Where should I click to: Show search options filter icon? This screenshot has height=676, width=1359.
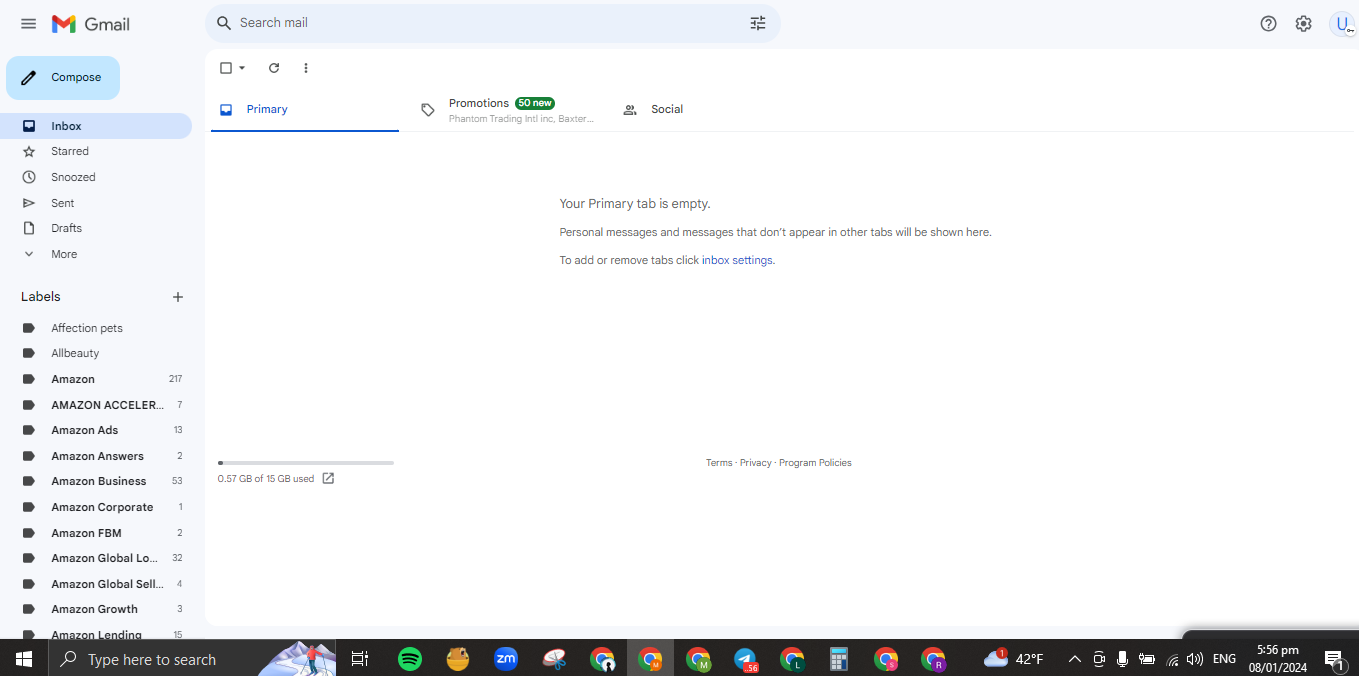pos(758,23)
